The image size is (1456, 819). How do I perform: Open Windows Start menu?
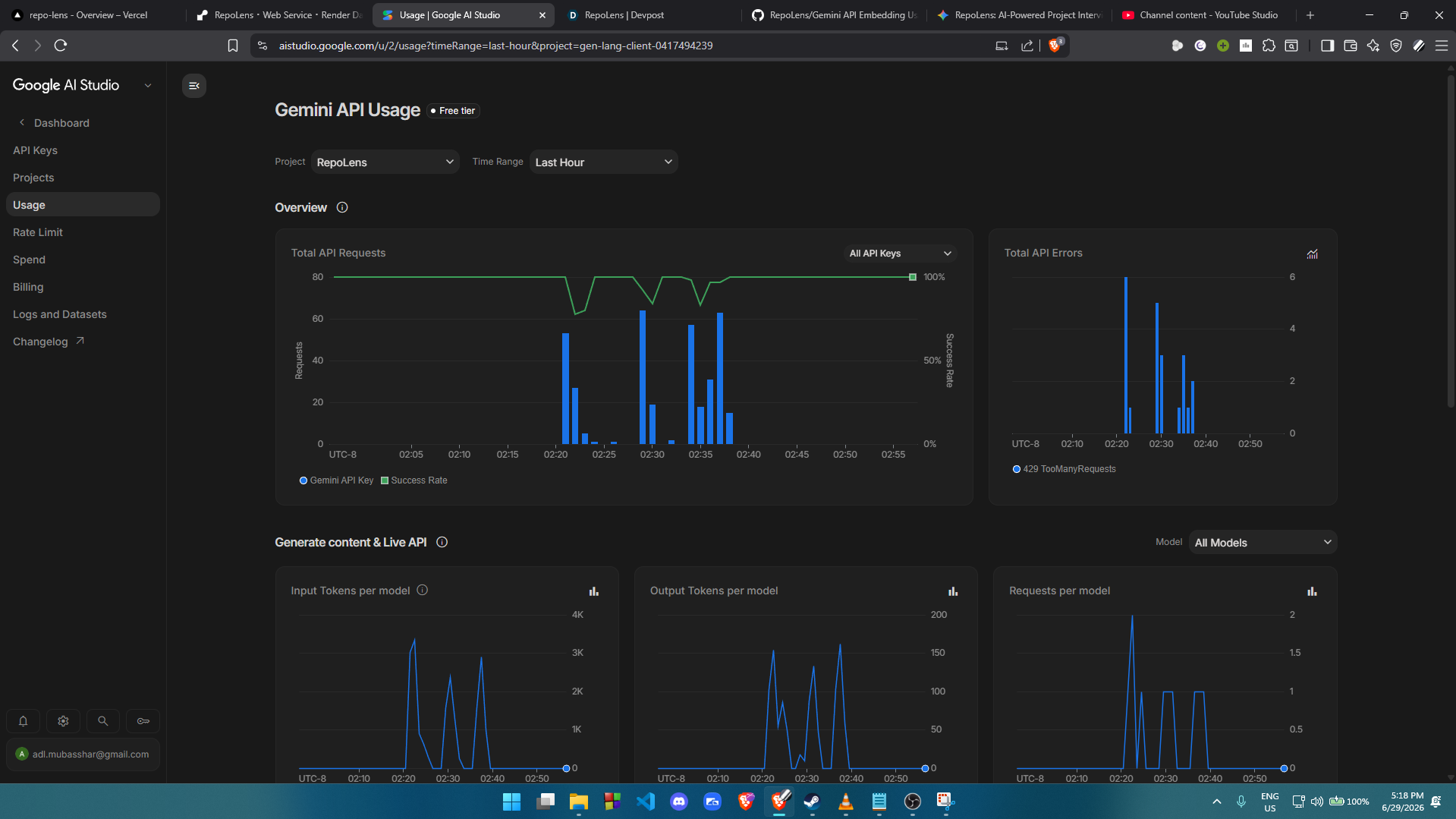coord(512,802)
